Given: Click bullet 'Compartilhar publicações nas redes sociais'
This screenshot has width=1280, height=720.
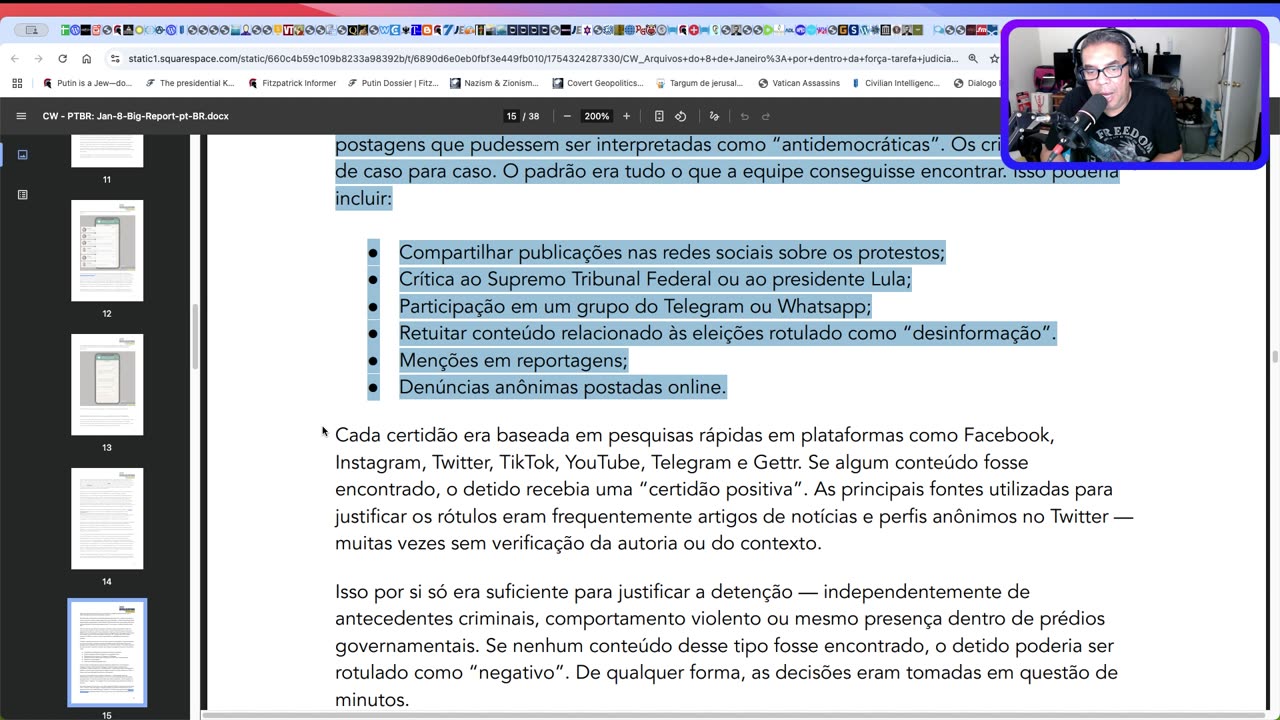Looking at the screenshot, I should click(672, 252).
